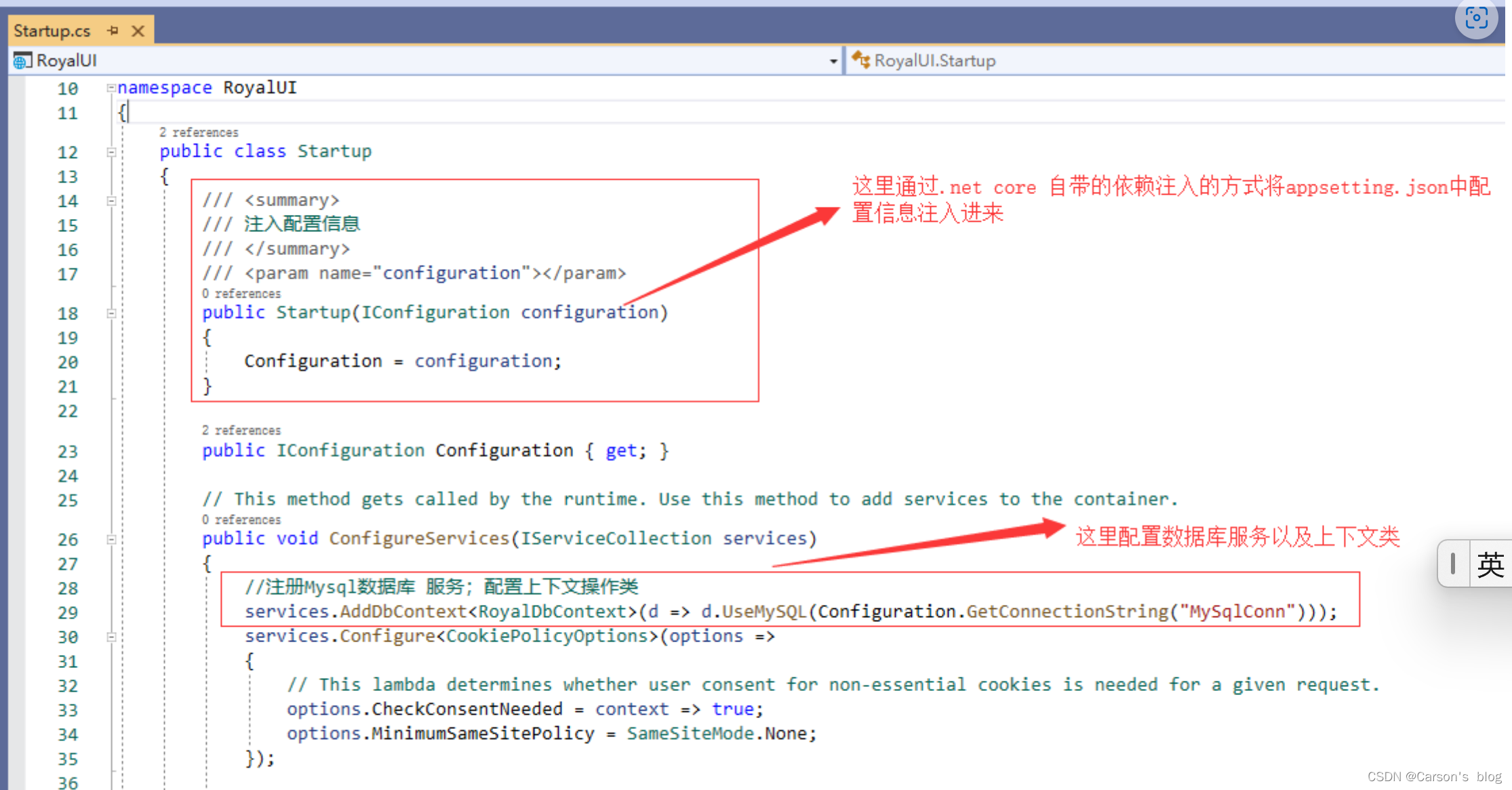
Task: Collapse the class Startup block at line 12
Action: coord(111,152)
